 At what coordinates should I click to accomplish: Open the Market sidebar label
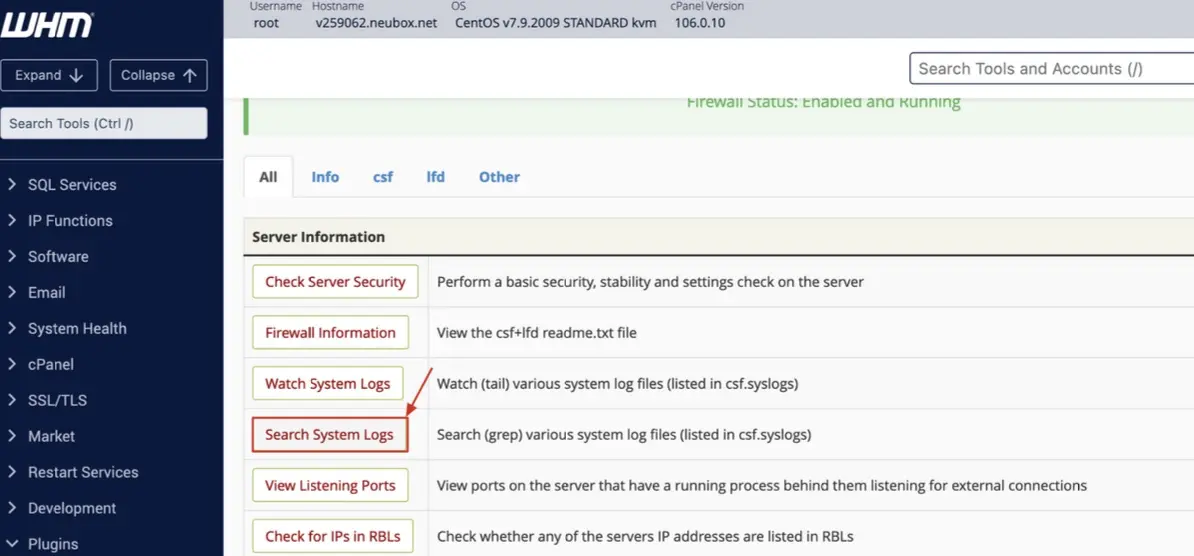pos(52,436)
